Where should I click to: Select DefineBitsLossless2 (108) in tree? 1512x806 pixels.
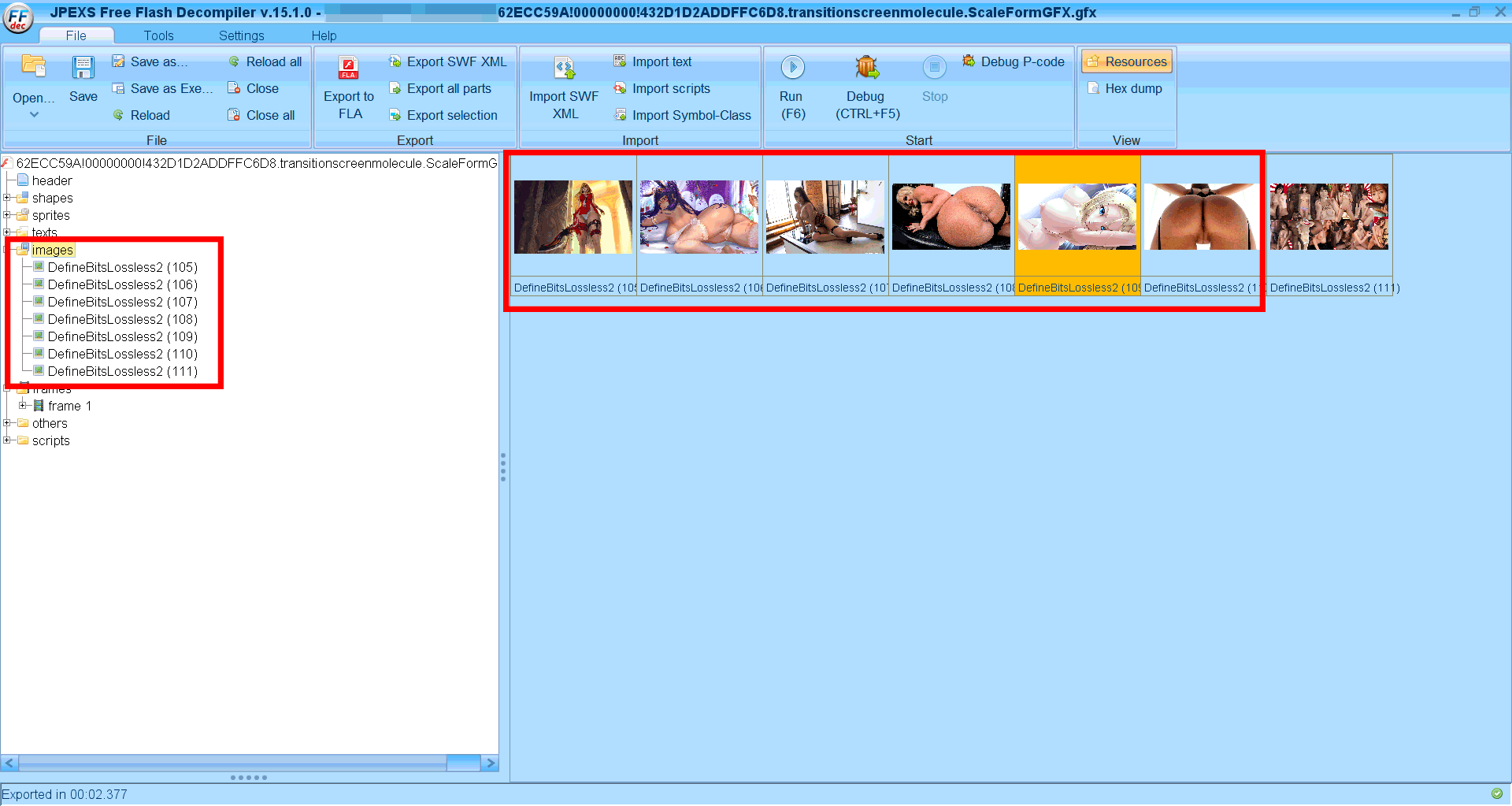122,319
